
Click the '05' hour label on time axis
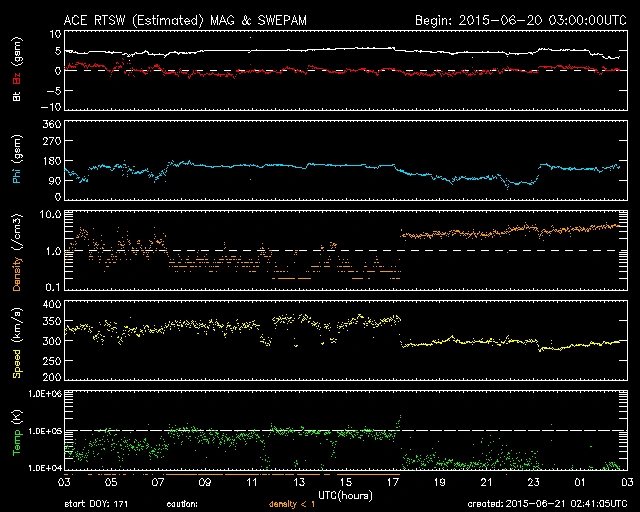pyautogui.click(x=111, y=483)
